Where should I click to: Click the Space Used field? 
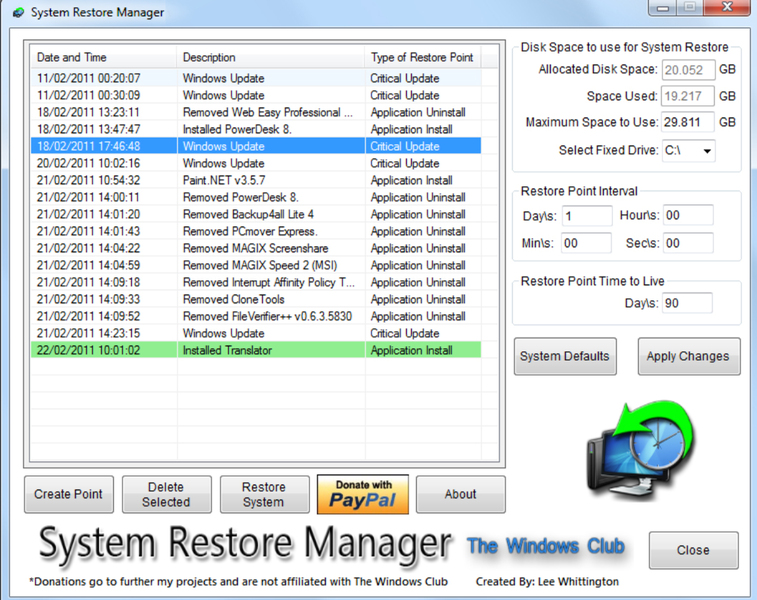(x=687, y=96)
